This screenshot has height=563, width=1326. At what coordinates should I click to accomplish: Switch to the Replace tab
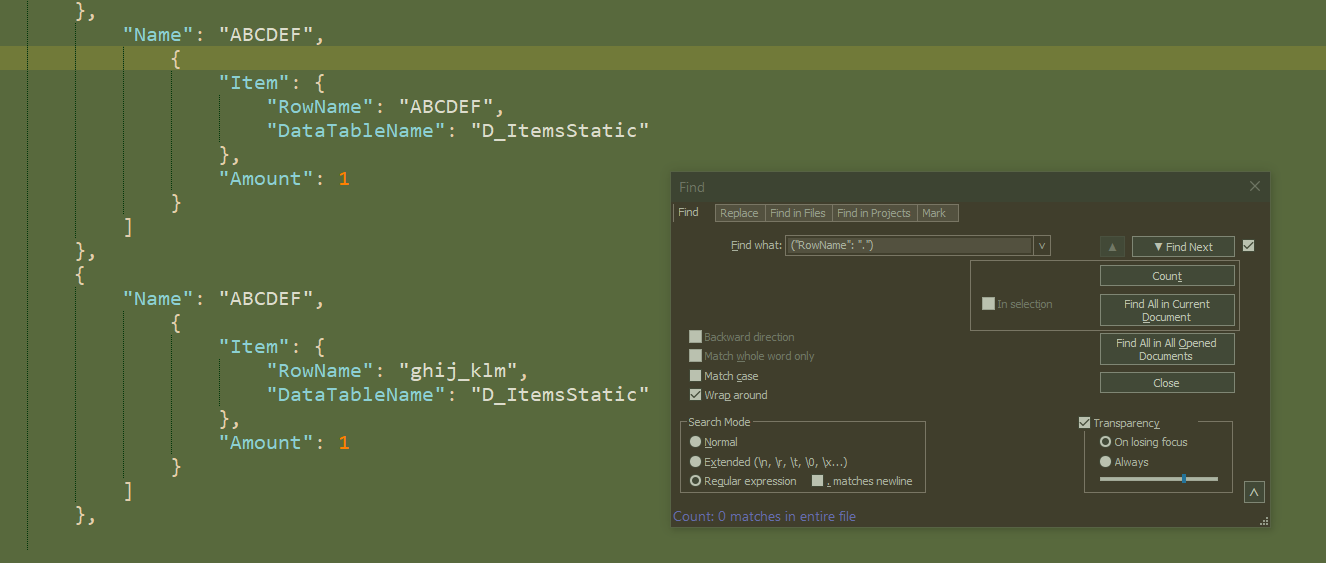[739, 213]
